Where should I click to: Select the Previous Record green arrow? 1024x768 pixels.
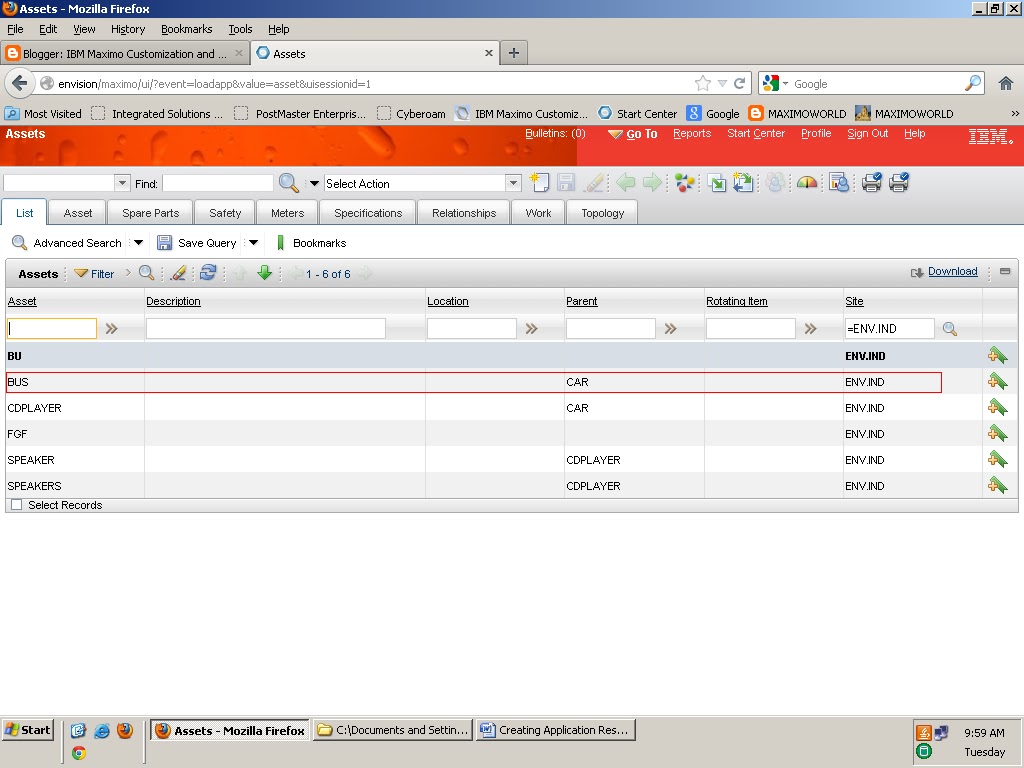click(x=625, y=182)
